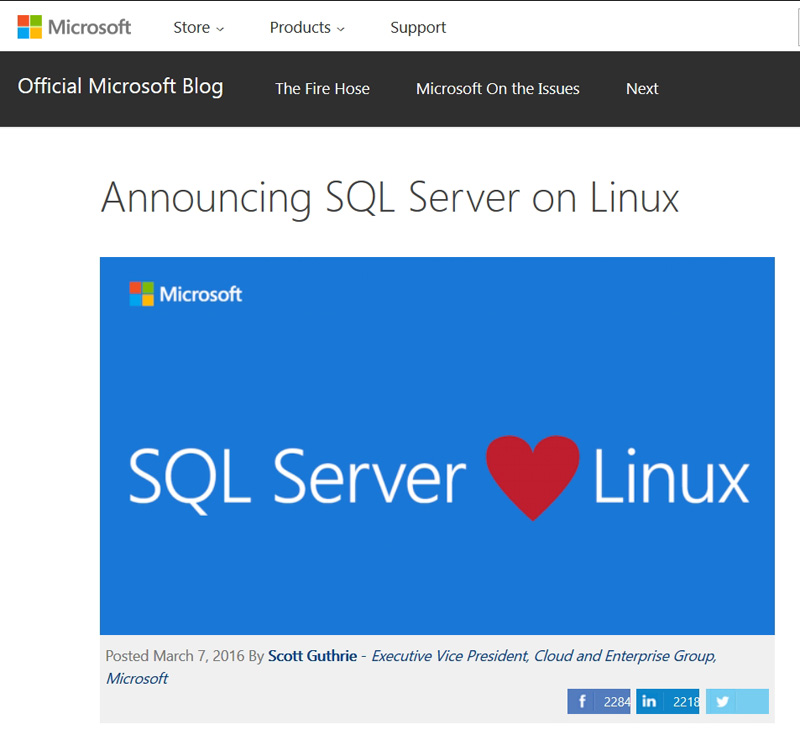Expand the Products dropdown menu
This screenshot has width=800, height=756.
[307, 28]
